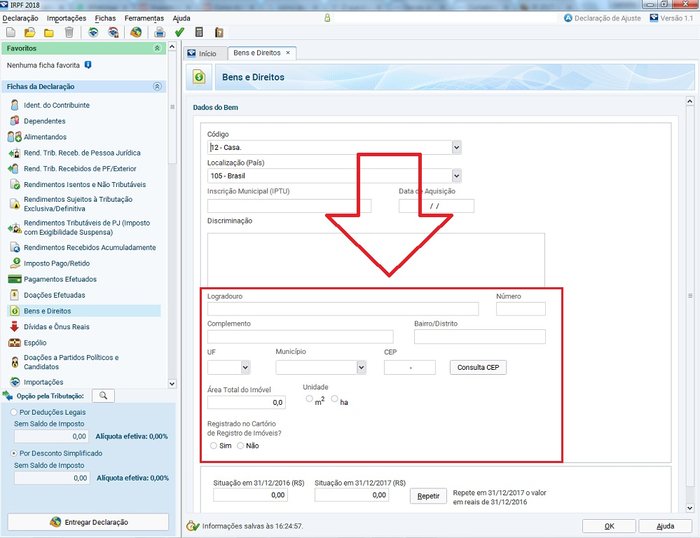Screen dimensions: 700x538
Task: Open the Código dropdown
Action: tap(456, 147)
